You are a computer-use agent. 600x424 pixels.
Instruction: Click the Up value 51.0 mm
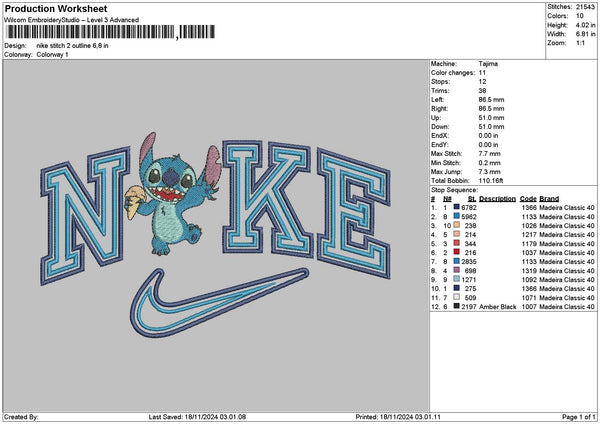click(x=491, y=118)
